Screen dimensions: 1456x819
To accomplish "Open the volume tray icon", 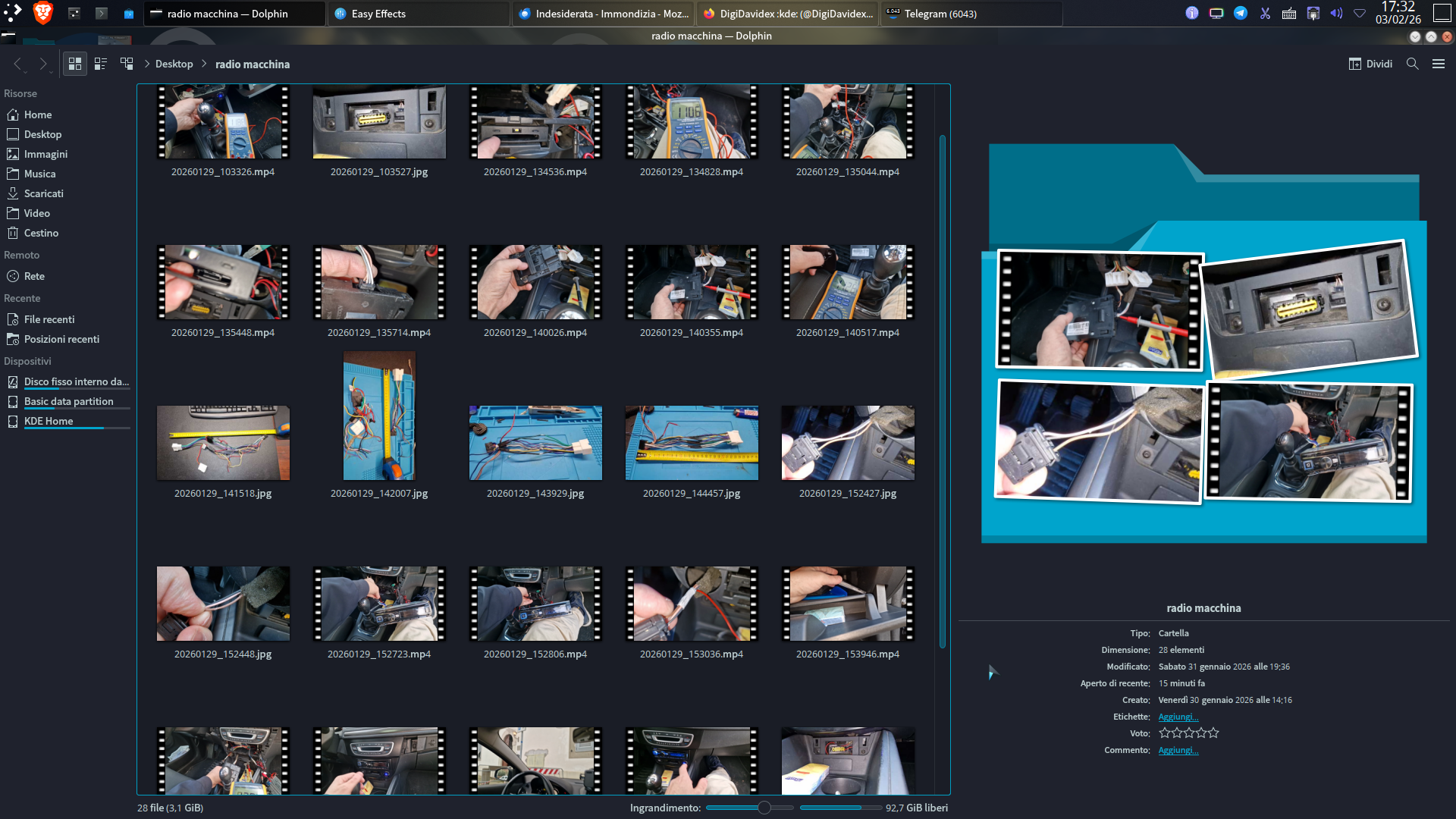I will point(1336,14).
